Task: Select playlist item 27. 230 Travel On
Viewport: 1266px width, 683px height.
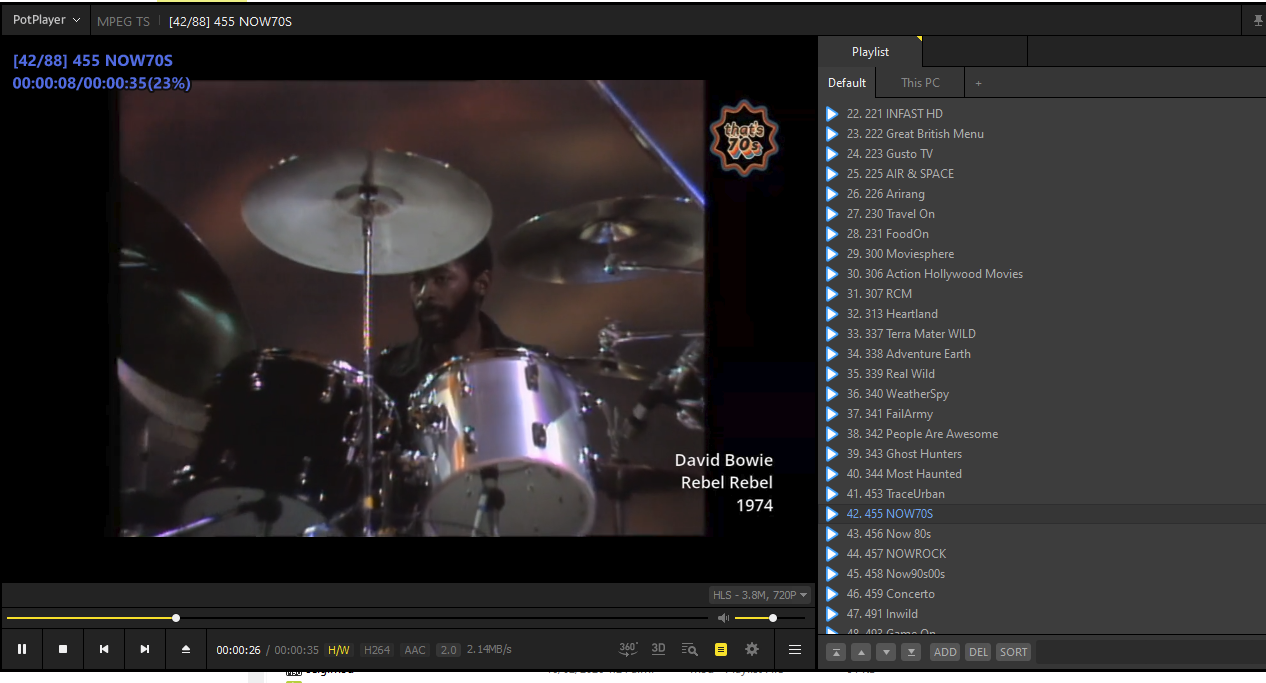Action: point(1043,214)
